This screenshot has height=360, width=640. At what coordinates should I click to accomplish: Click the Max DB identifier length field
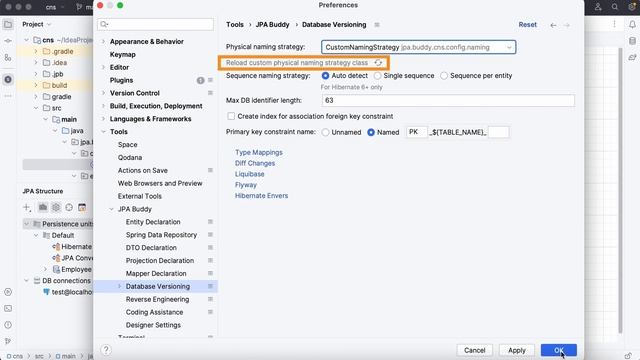click(x=448, y=100)
